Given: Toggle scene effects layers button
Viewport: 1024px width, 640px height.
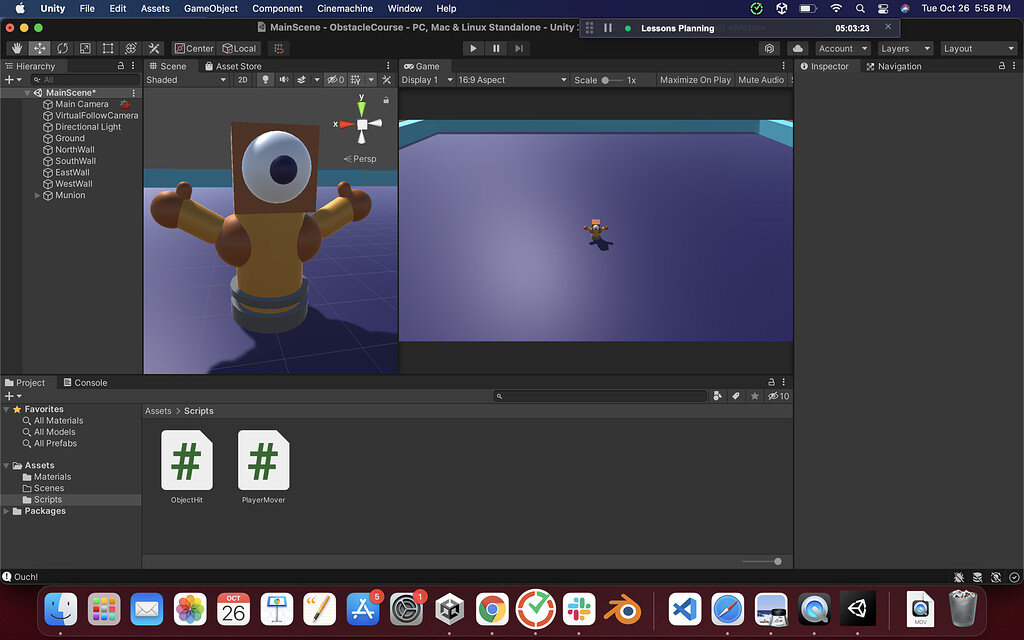Looking at the screenshot, I should 302,80.
